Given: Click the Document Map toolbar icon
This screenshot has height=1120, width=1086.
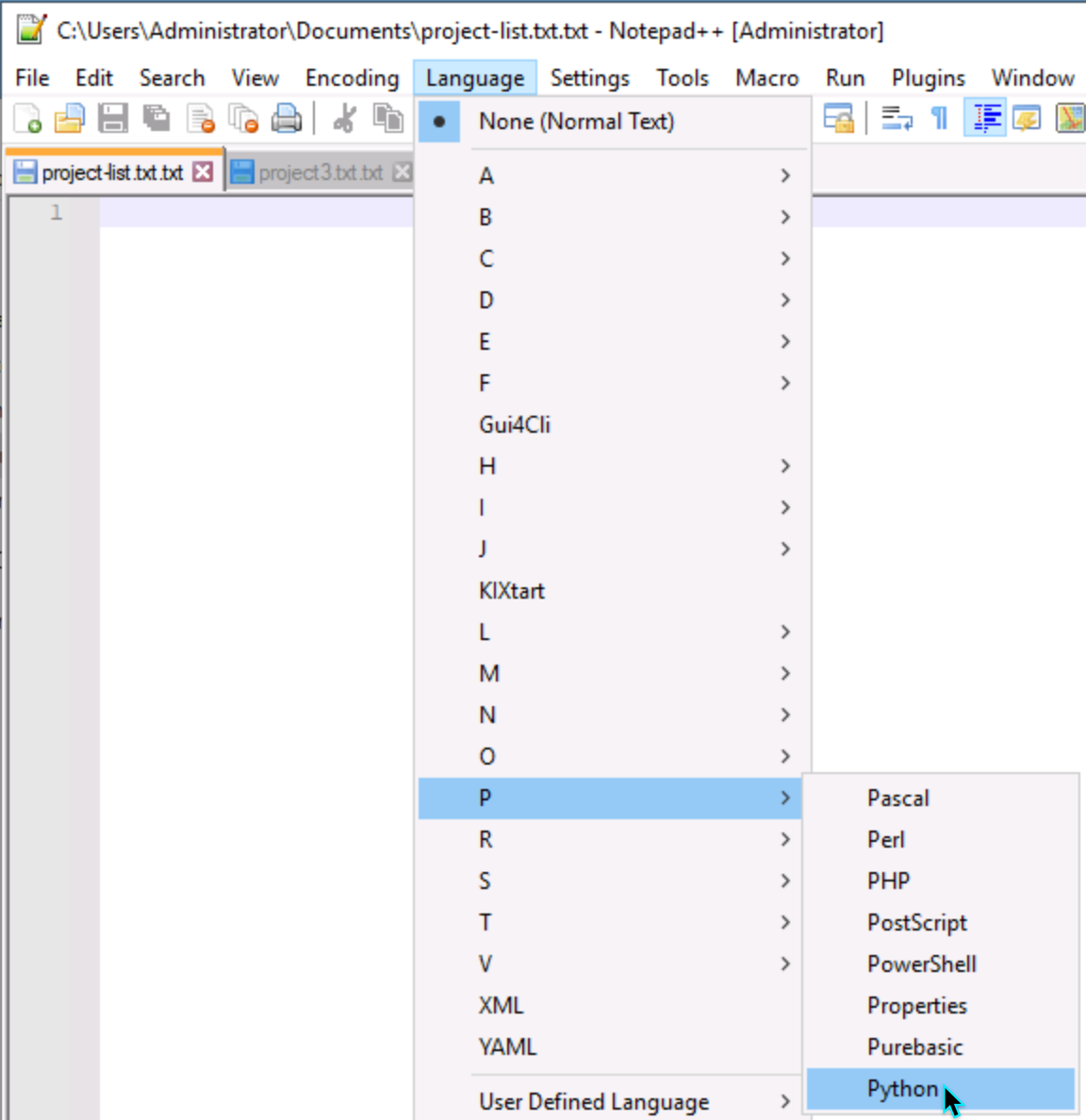Looking at the screenshot, I should [x=1070, y=118].
